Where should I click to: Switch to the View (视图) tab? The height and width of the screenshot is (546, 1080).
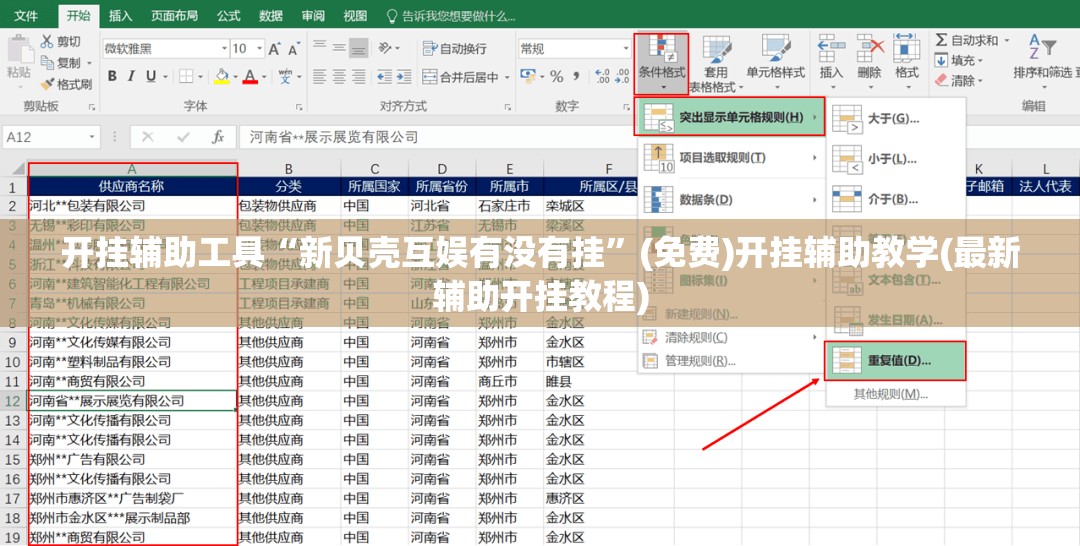[355, 15]
